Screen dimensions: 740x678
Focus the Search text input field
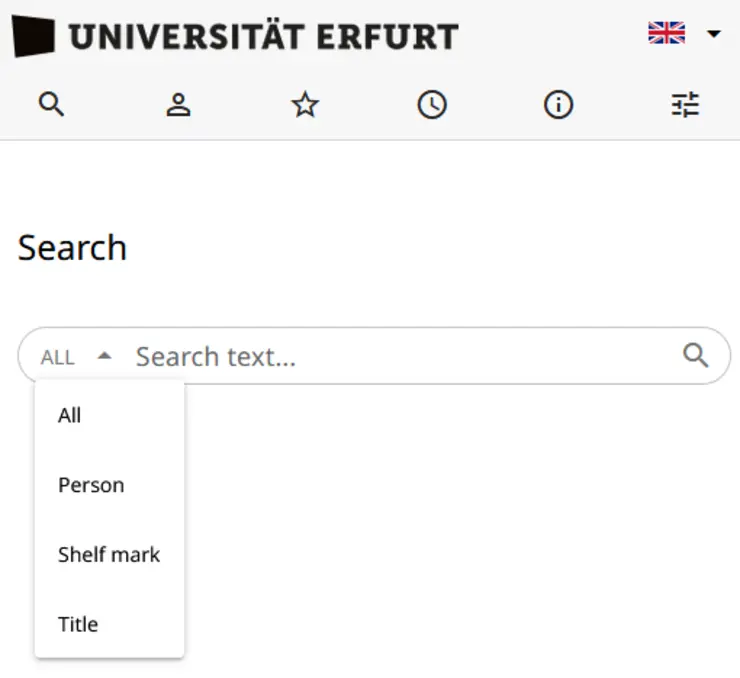pos(400,356)
